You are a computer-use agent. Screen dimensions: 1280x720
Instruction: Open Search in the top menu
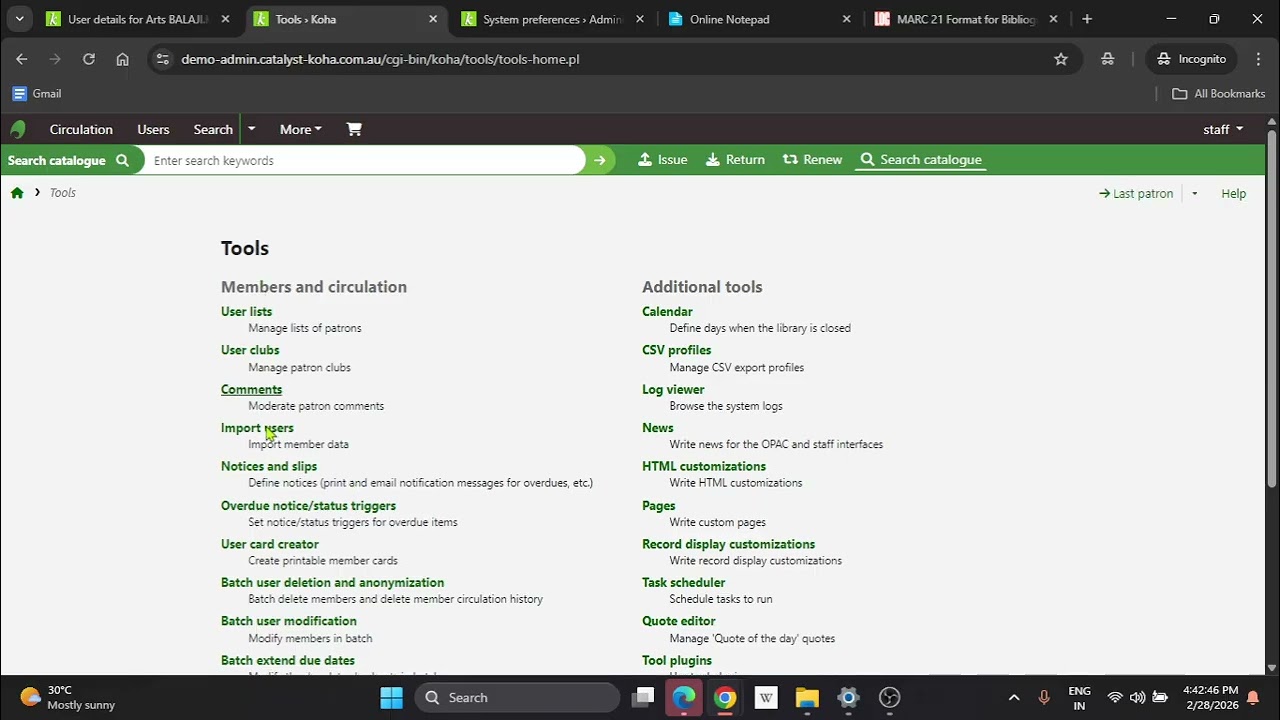point(213,129)
